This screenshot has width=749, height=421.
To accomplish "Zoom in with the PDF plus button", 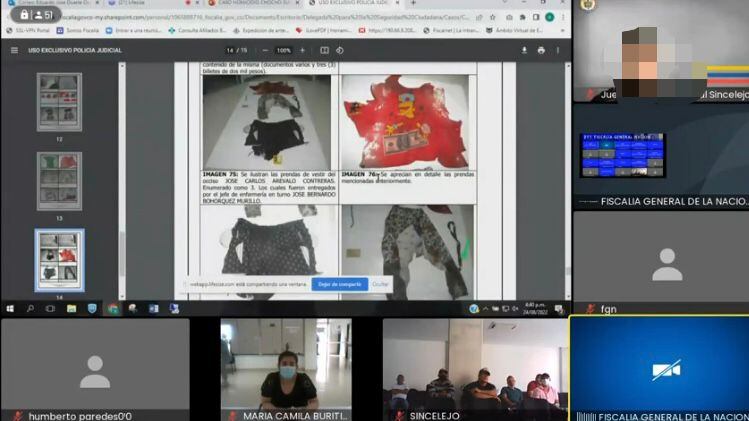I will coord(302,50).
